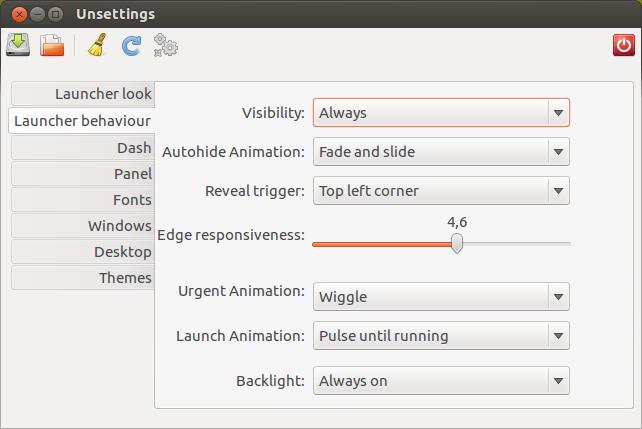
Task: Click the Edge responsiveness slider handle
Action: [x=457, y=244]
